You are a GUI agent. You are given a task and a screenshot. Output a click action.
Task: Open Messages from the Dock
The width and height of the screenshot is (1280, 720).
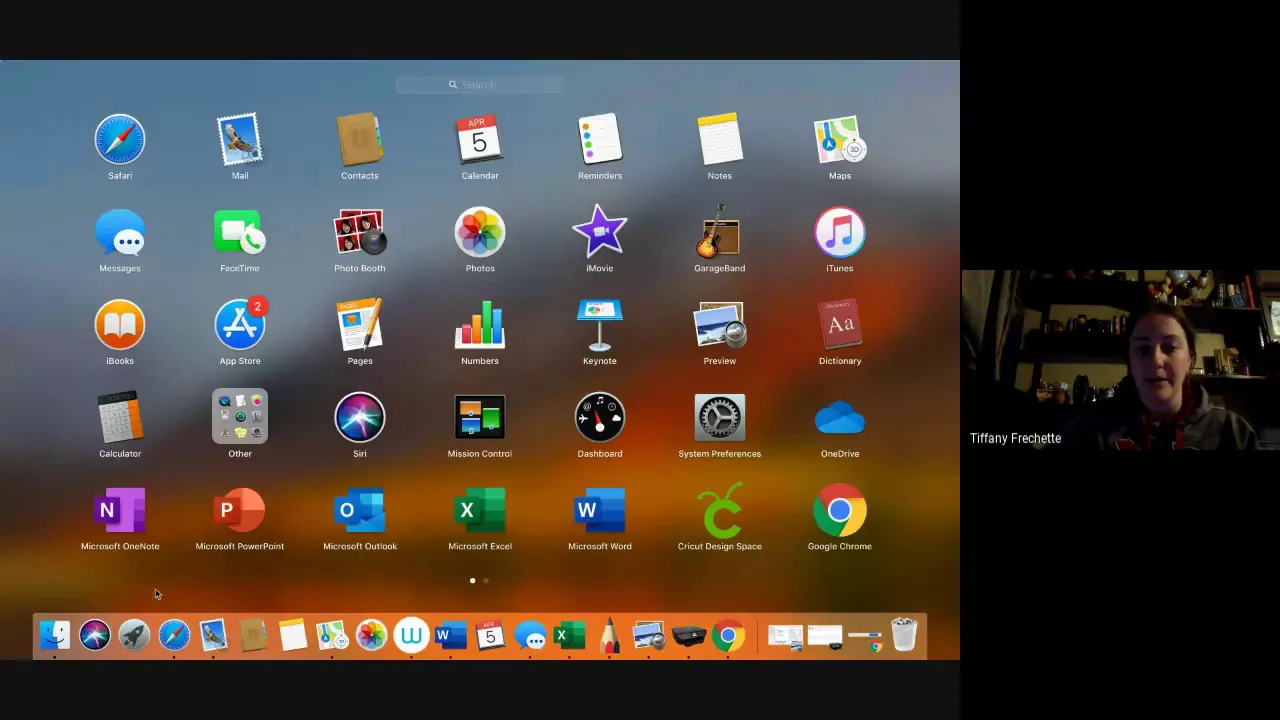[x=530, y=635]
